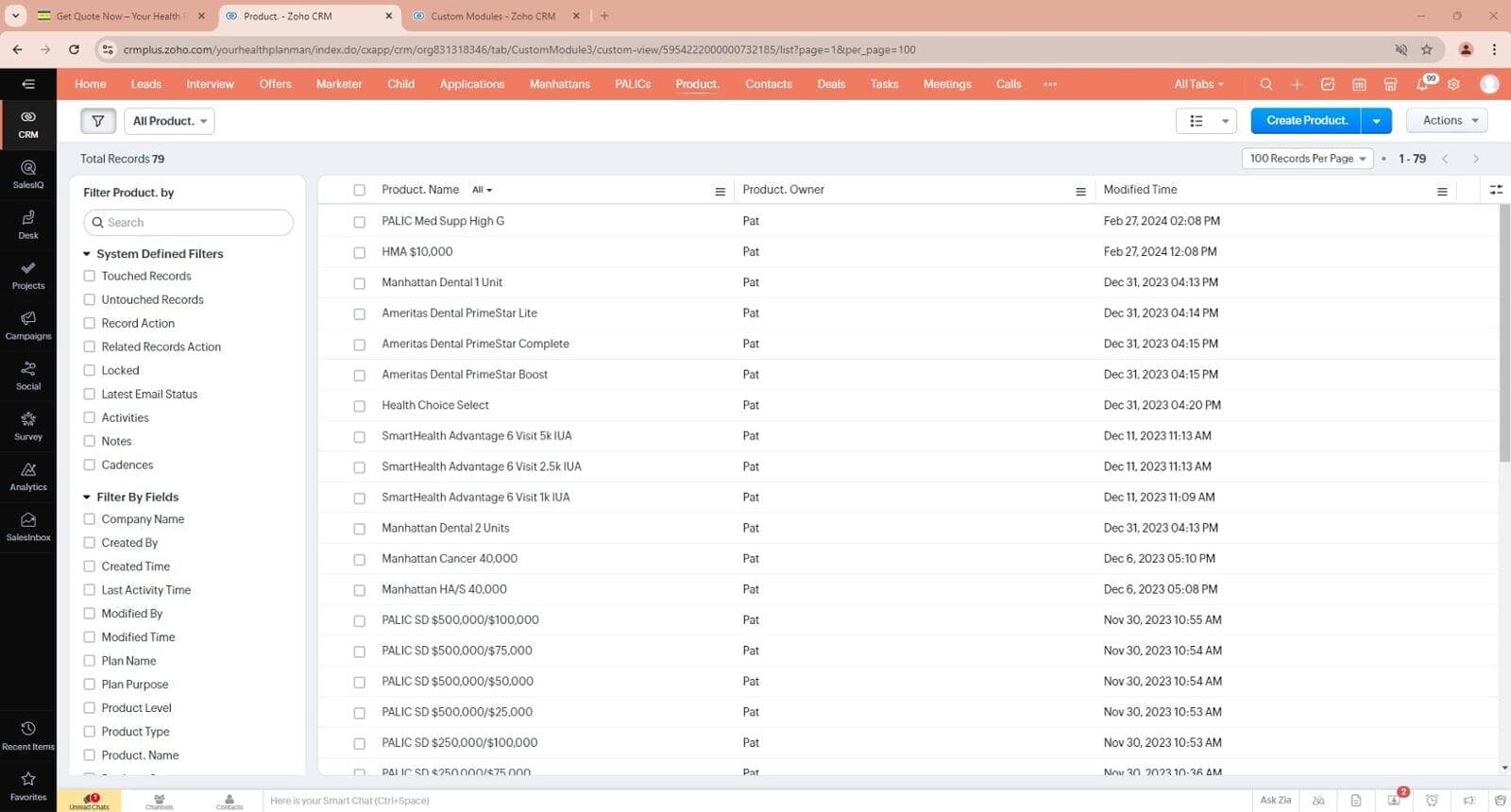This screenshot has height=812, width=1511.
Task: Click Ask Zia in bottom bar
Action: pyautogui.click(x=1275, y=801)
